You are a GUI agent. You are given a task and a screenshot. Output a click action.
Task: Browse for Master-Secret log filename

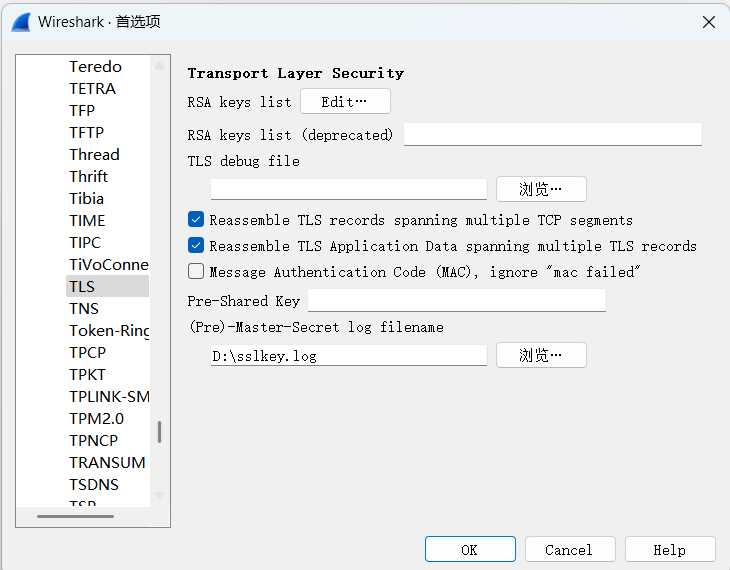541,355
